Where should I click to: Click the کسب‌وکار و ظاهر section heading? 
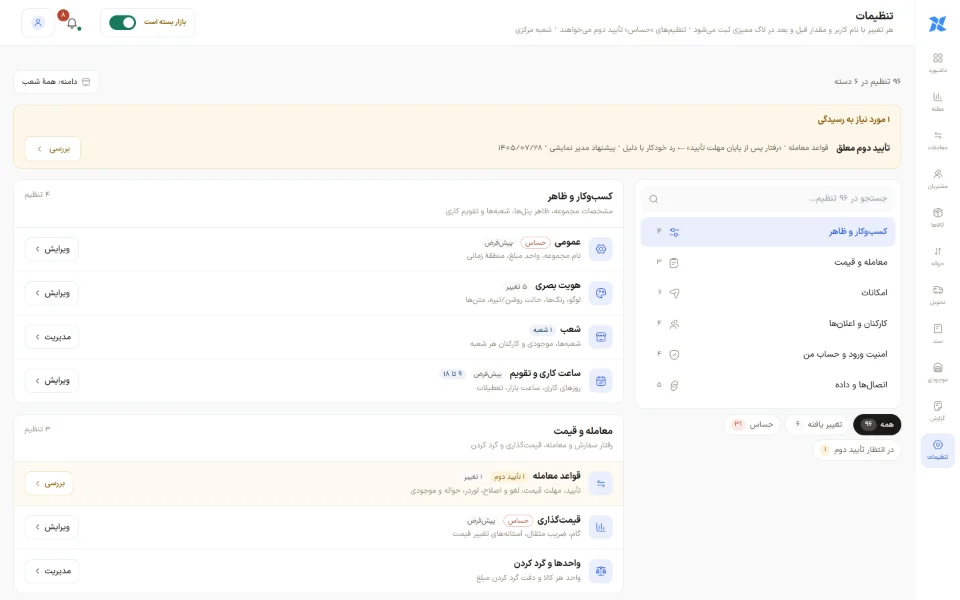(x=580, y=197)
